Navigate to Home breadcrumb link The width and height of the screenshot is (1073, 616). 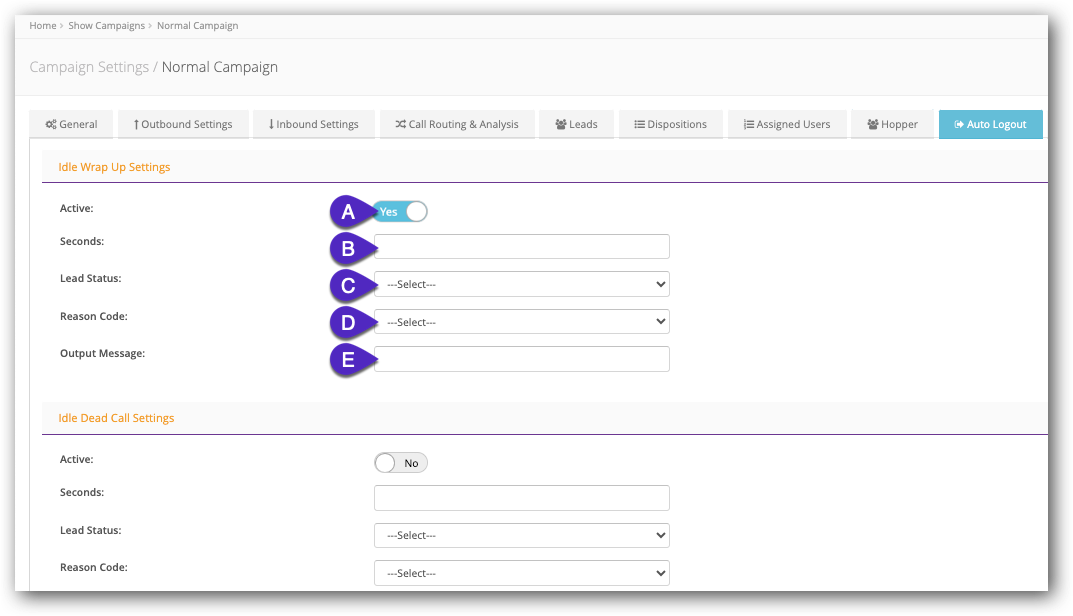[x=43, y=25]
